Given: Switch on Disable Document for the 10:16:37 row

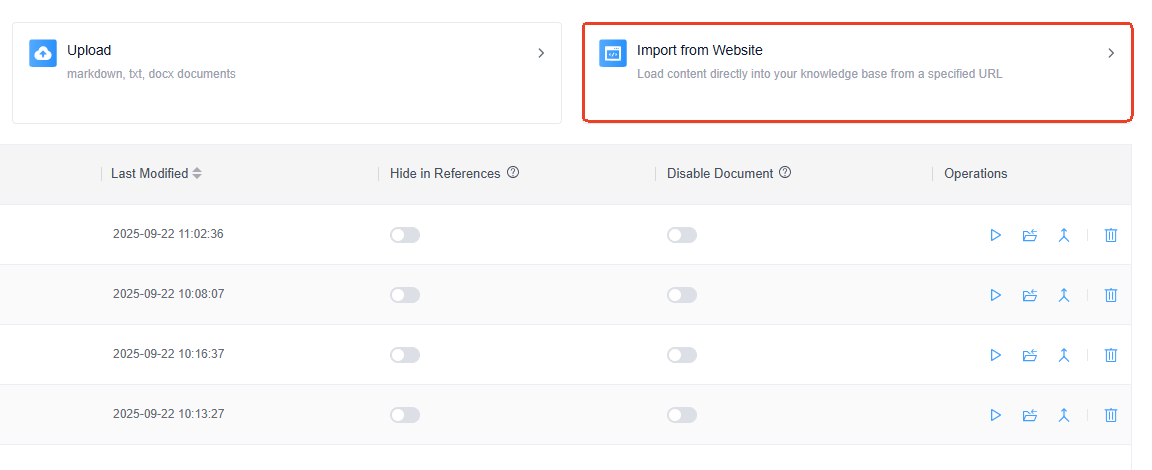Looking at the screenshot, I should [682, 355].
